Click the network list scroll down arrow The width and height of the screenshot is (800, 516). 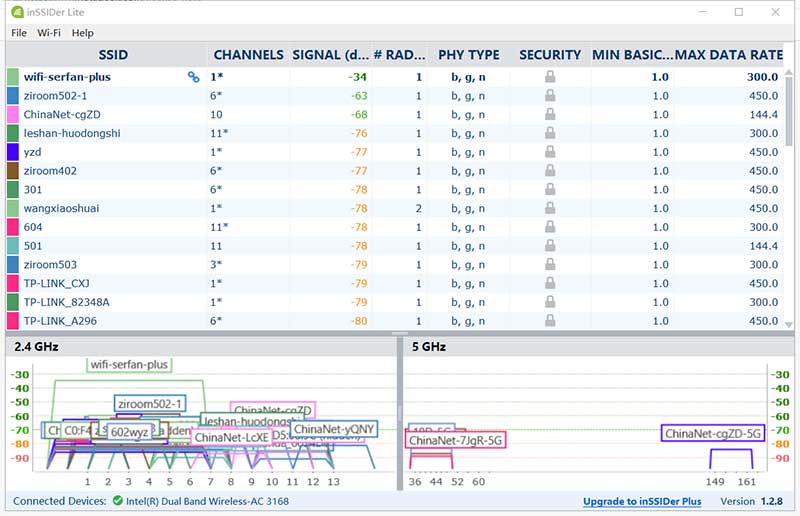789,325
